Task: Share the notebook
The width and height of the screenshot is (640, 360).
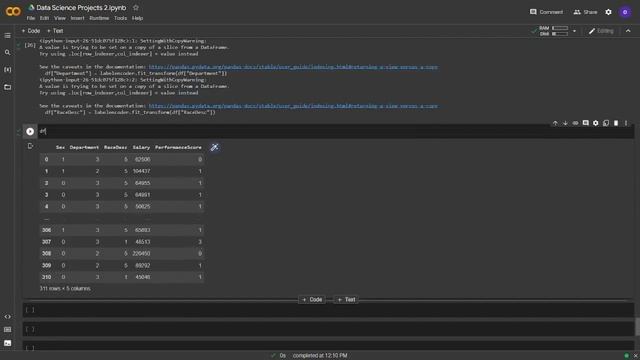Action: tap(585, 12)
